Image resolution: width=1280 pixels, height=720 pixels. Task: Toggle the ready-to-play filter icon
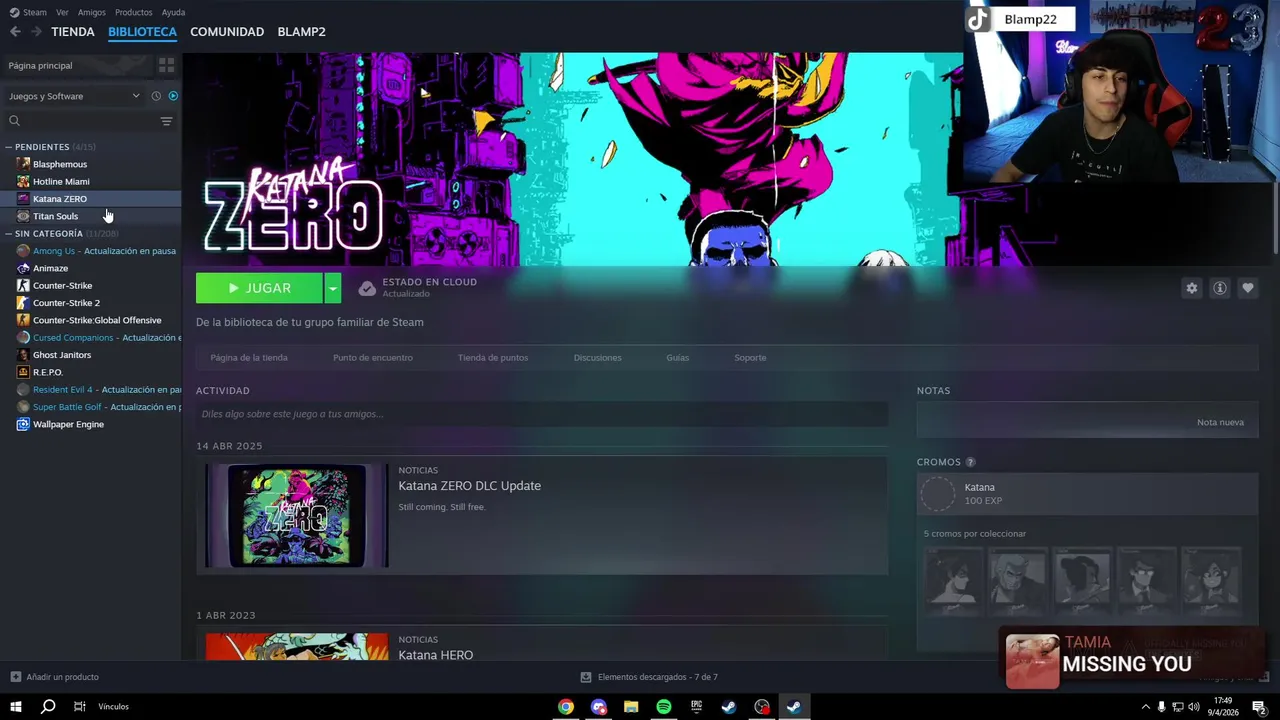tap(173, 96)
